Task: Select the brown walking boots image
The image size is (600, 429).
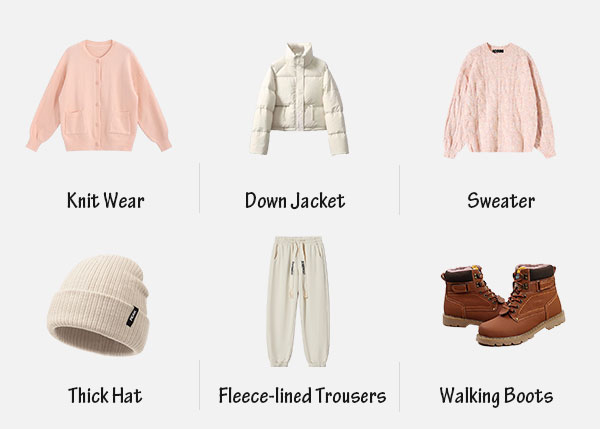Action: pyautogui.click(x=503, y=305)
